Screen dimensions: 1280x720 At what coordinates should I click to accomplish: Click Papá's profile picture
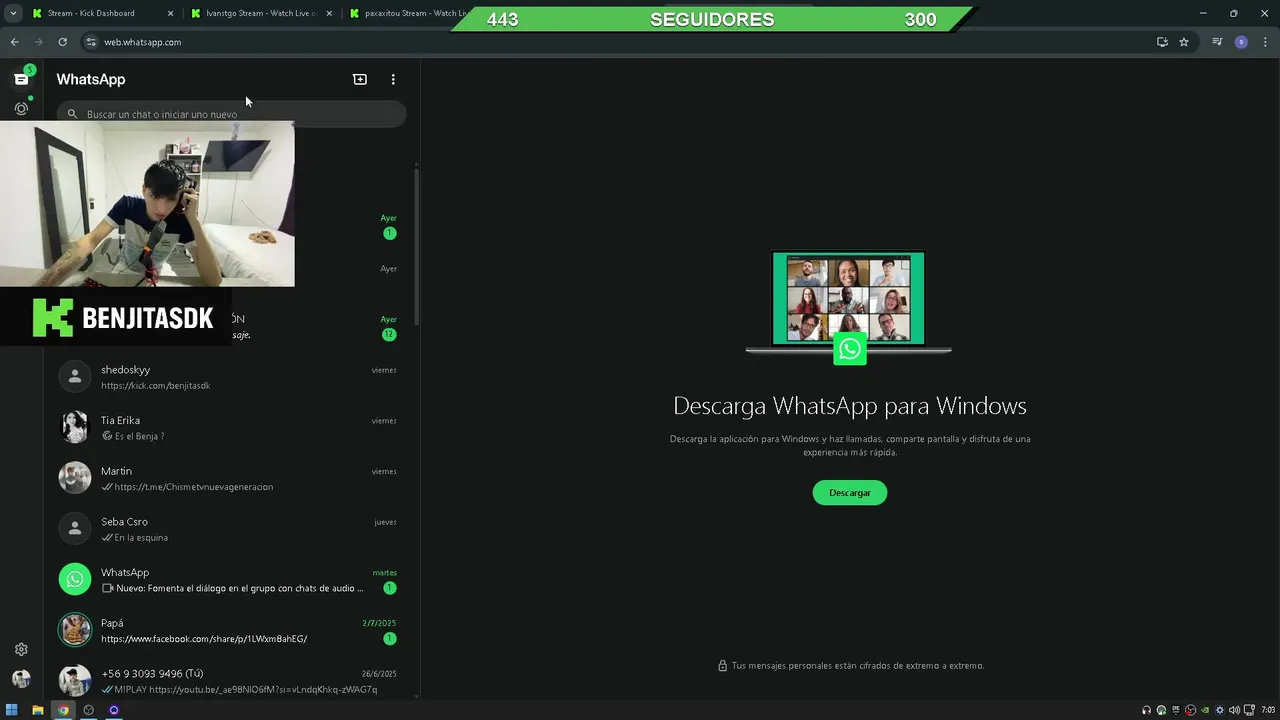(x=75, y=630)
